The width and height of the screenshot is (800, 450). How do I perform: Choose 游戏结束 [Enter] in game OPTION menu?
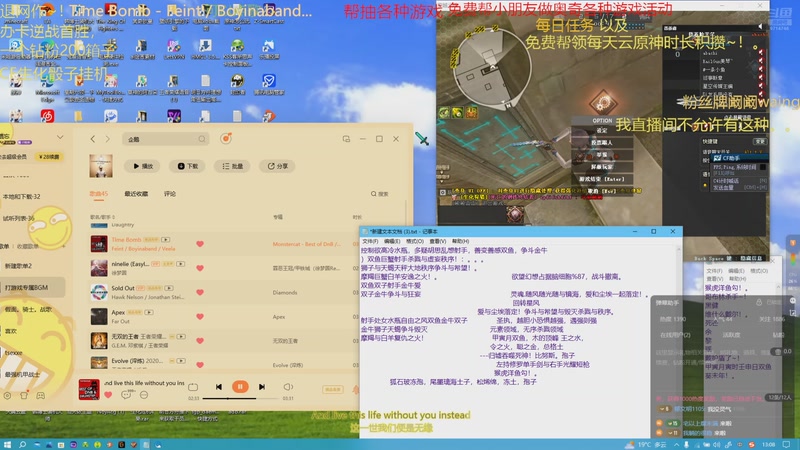tap(601, 179)
